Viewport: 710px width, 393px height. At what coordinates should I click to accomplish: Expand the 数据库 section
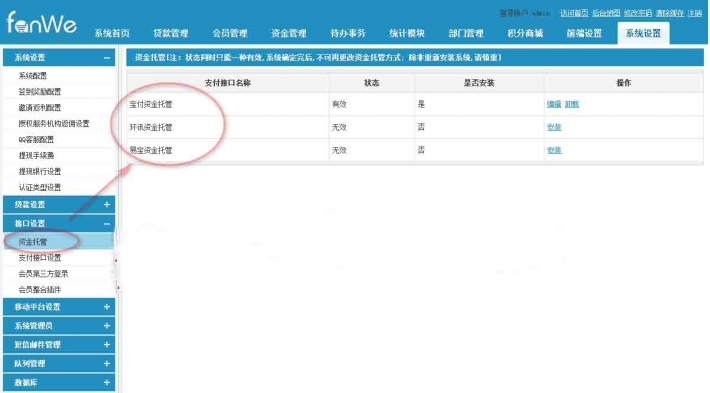pyautogui.click(x=59, y=383)
